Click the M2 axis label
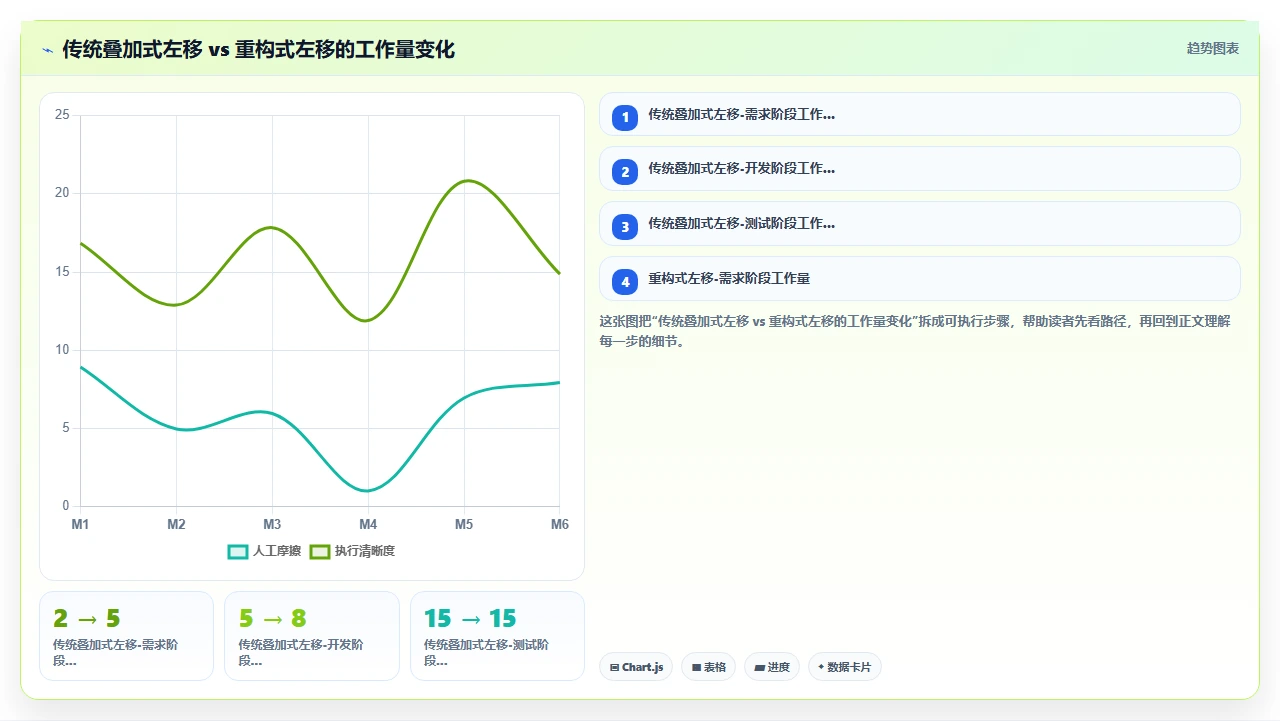This screenshot has width=1280, height=721. pos(176,524)
